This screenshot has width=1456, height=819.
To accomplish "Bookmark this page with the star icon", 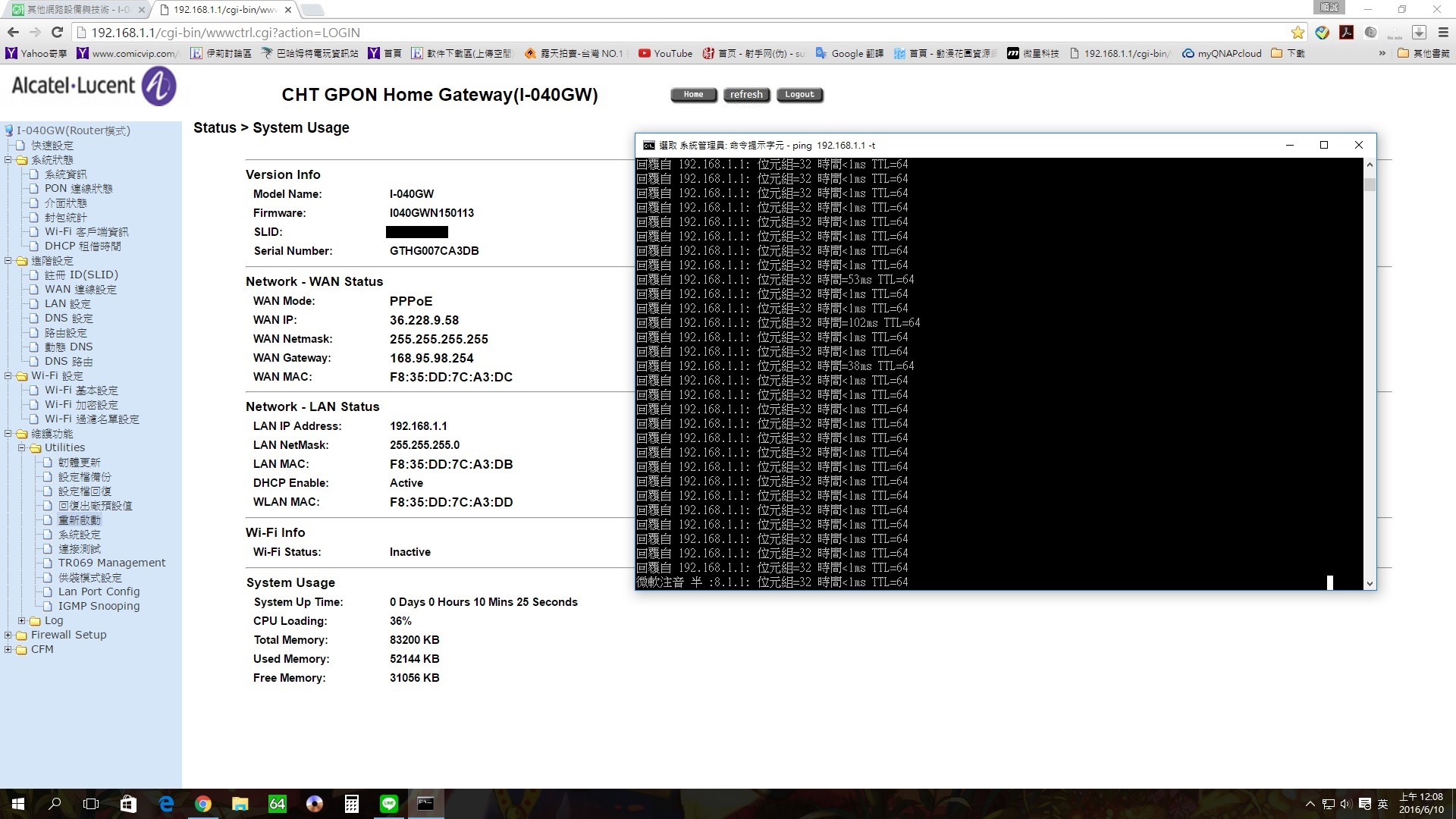I will point(1298,33).
